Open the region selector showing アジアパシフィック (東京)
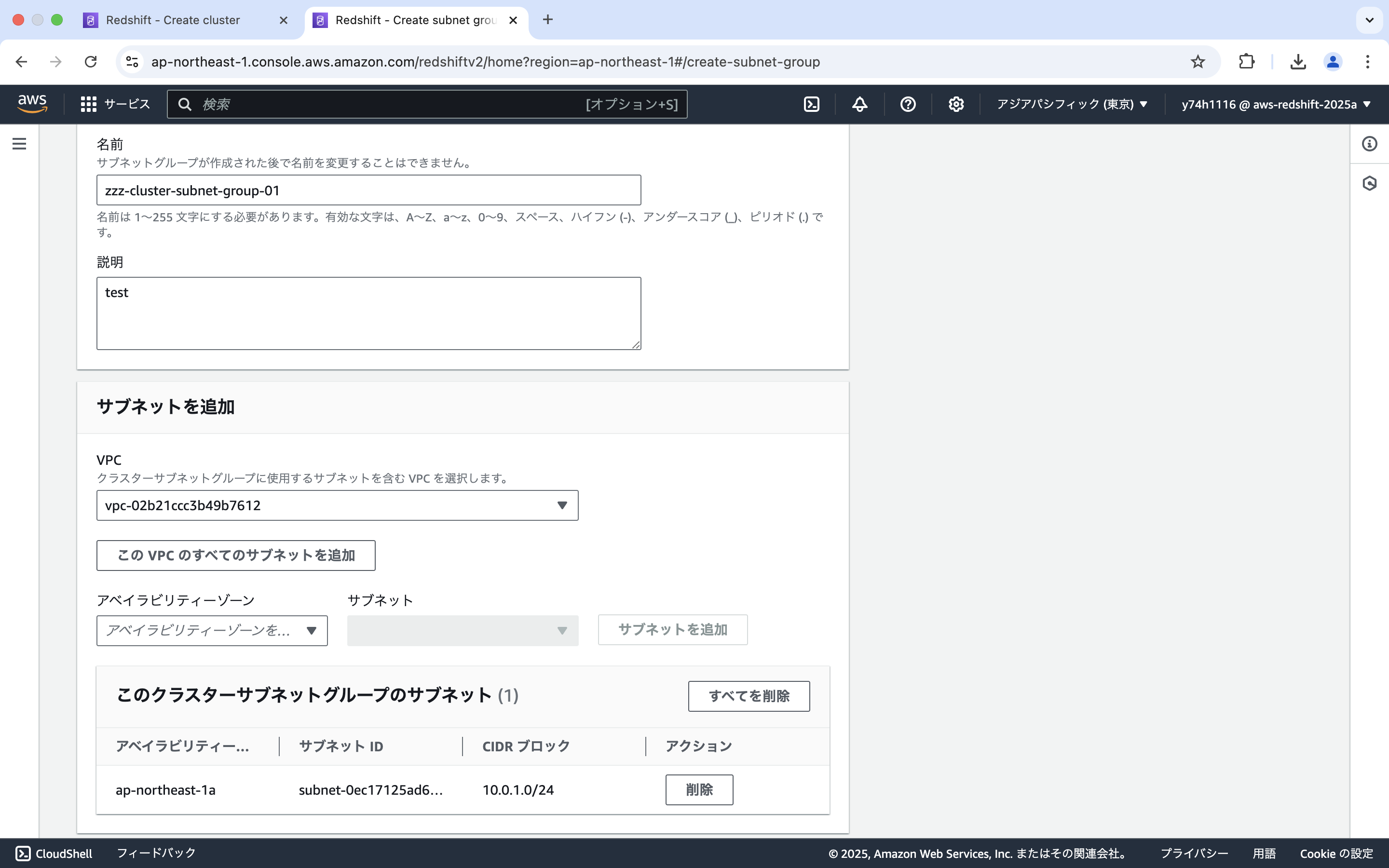The height and width of the screenshot is (868, 1389). [x=1072, y=104]
